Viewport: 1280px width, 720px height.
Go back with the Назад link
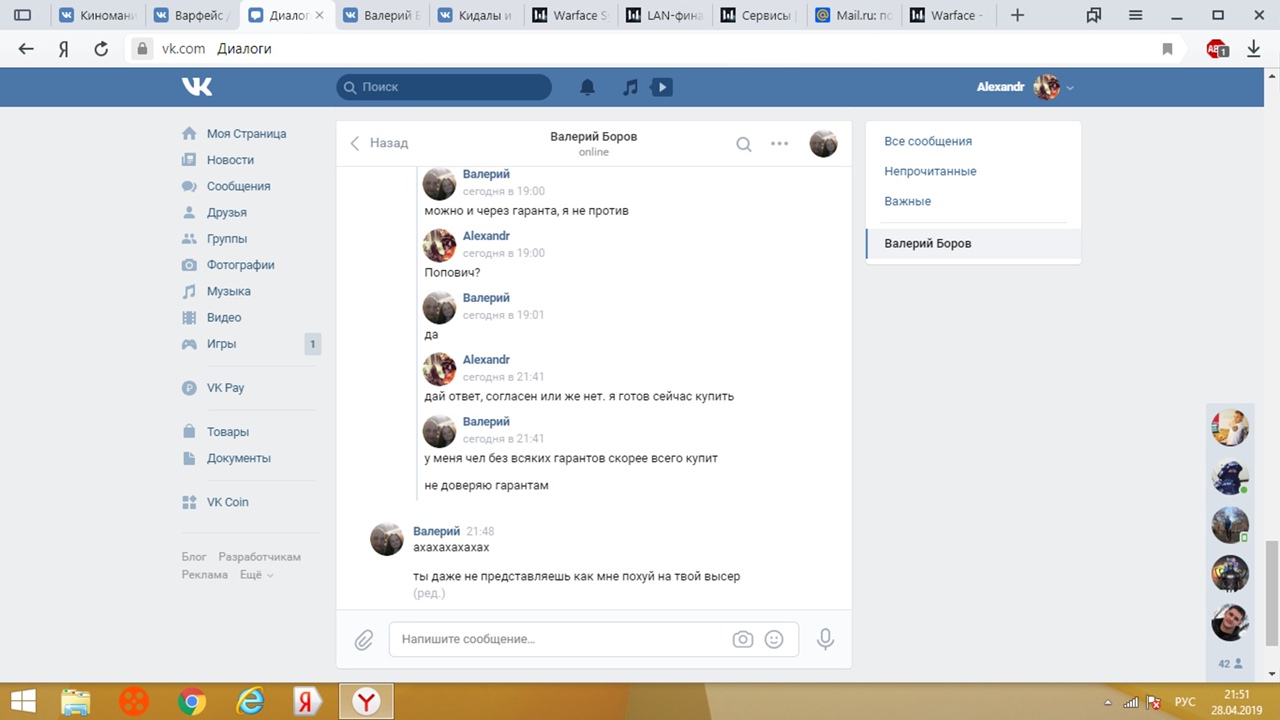[379, 143]
